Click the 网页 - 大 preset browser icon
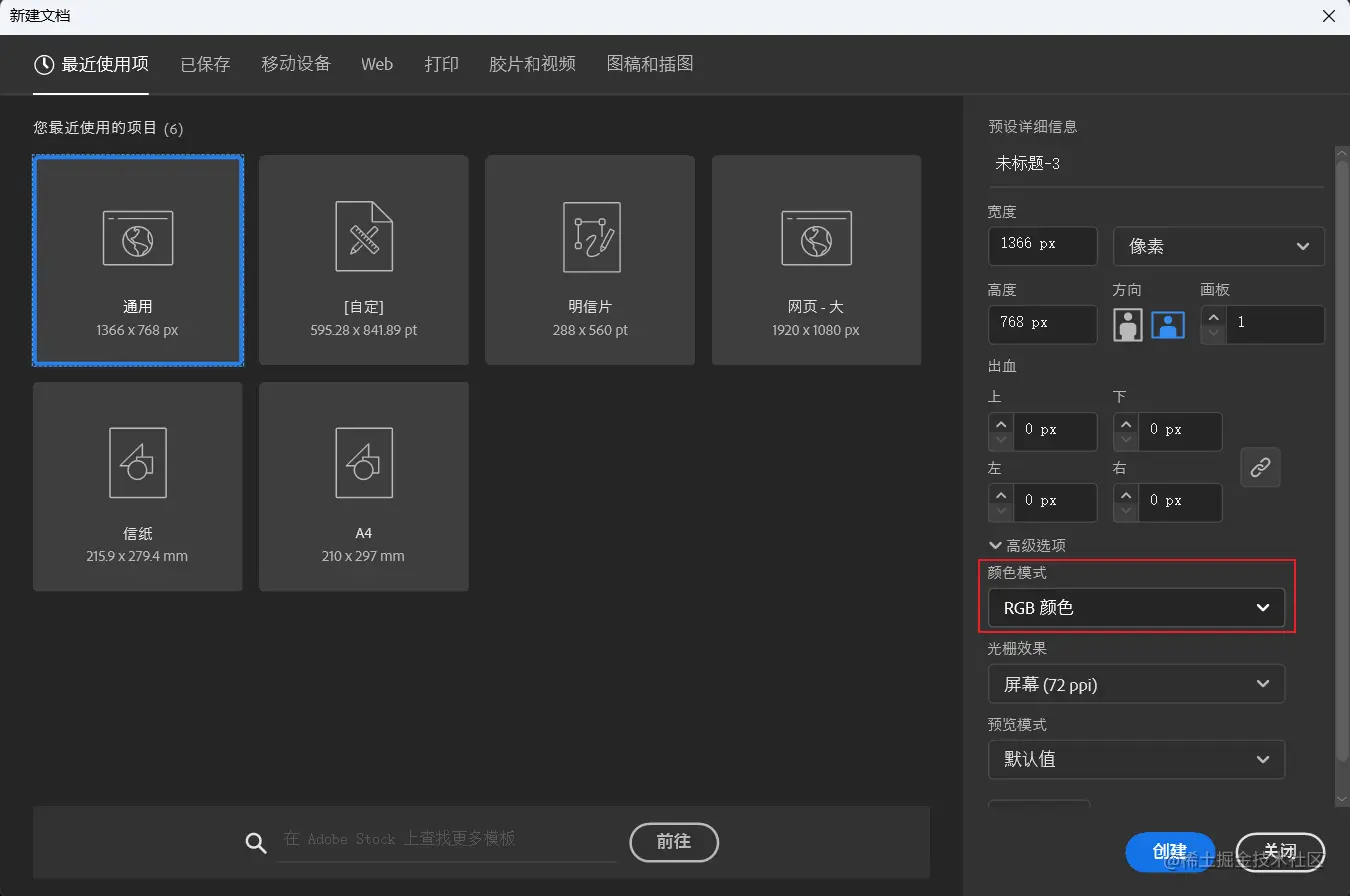1350x896 pixels. [x=815, y=237]
